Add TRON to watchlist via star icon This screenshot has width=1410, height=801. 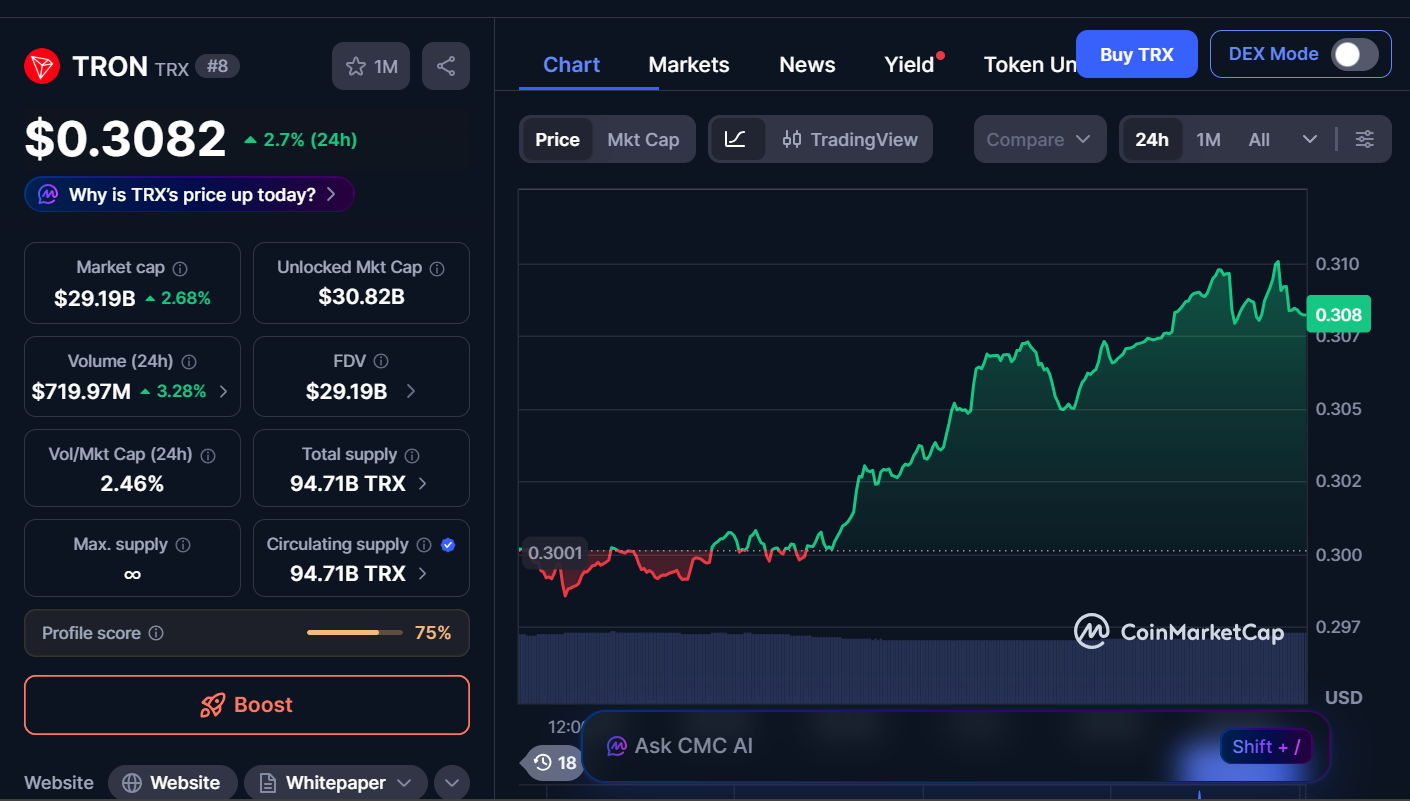(356, 66)
